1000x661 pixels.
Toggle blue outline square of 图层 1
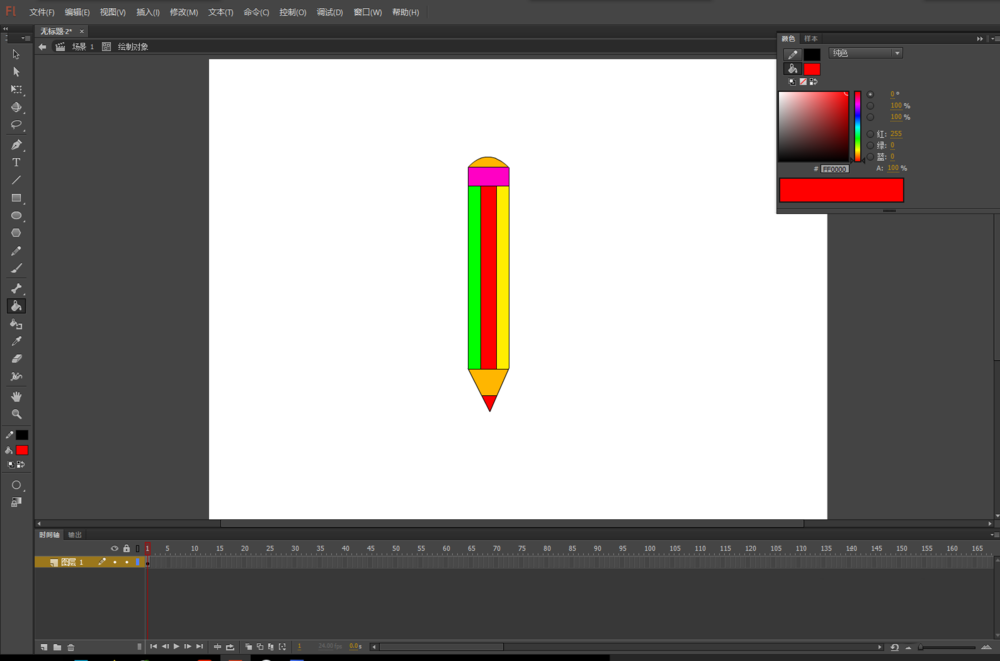[x=137, y=562]
